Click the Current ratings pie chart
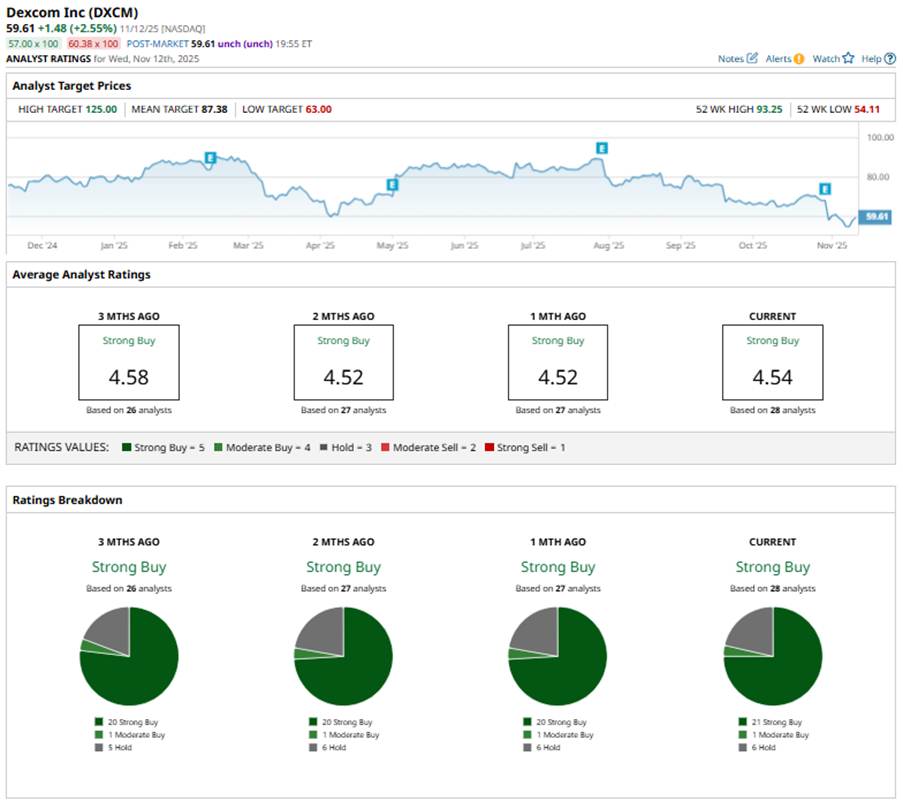Screen dimensions: 903x809 coord(772,656)
